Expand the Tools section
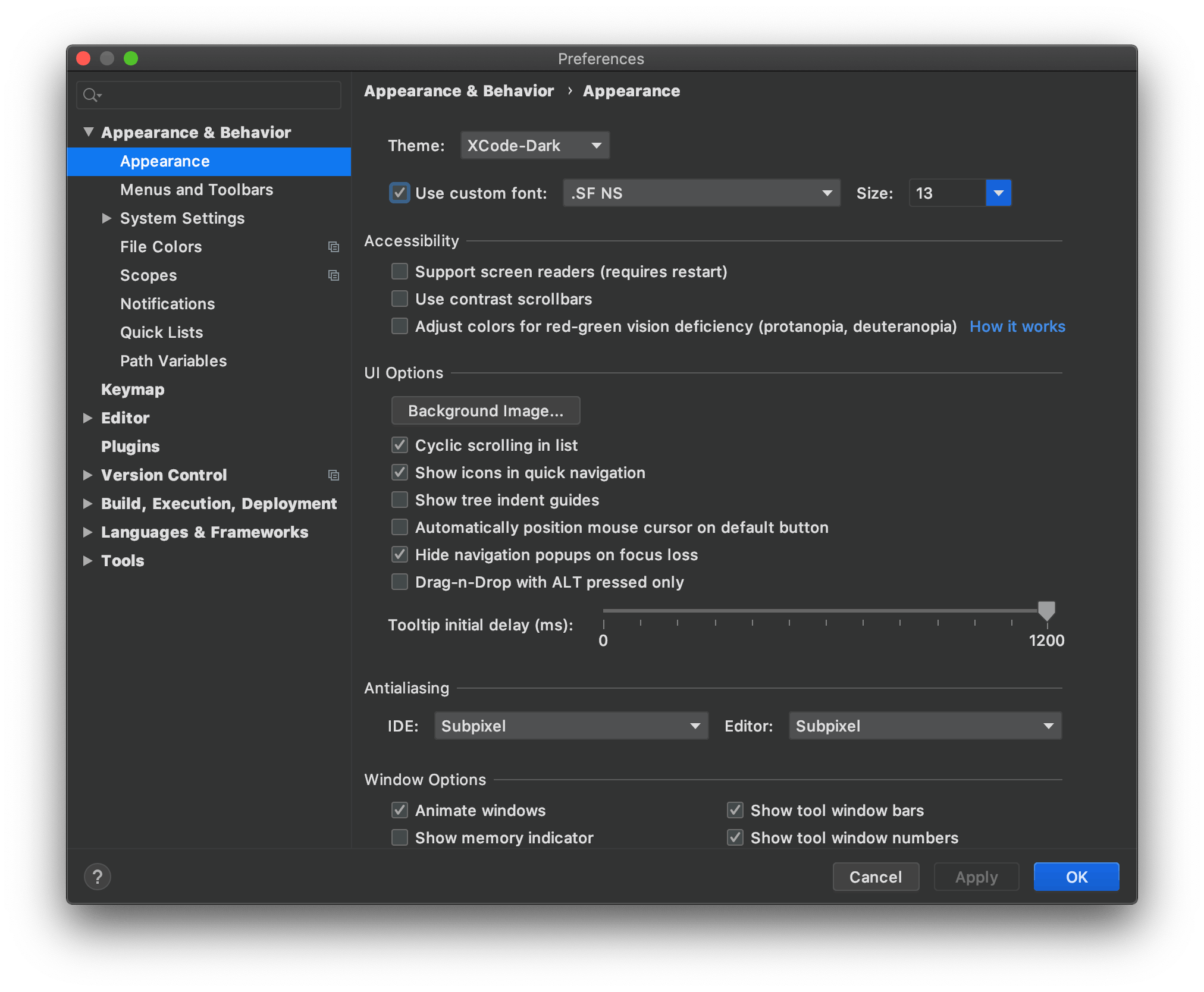 point(88,561)
